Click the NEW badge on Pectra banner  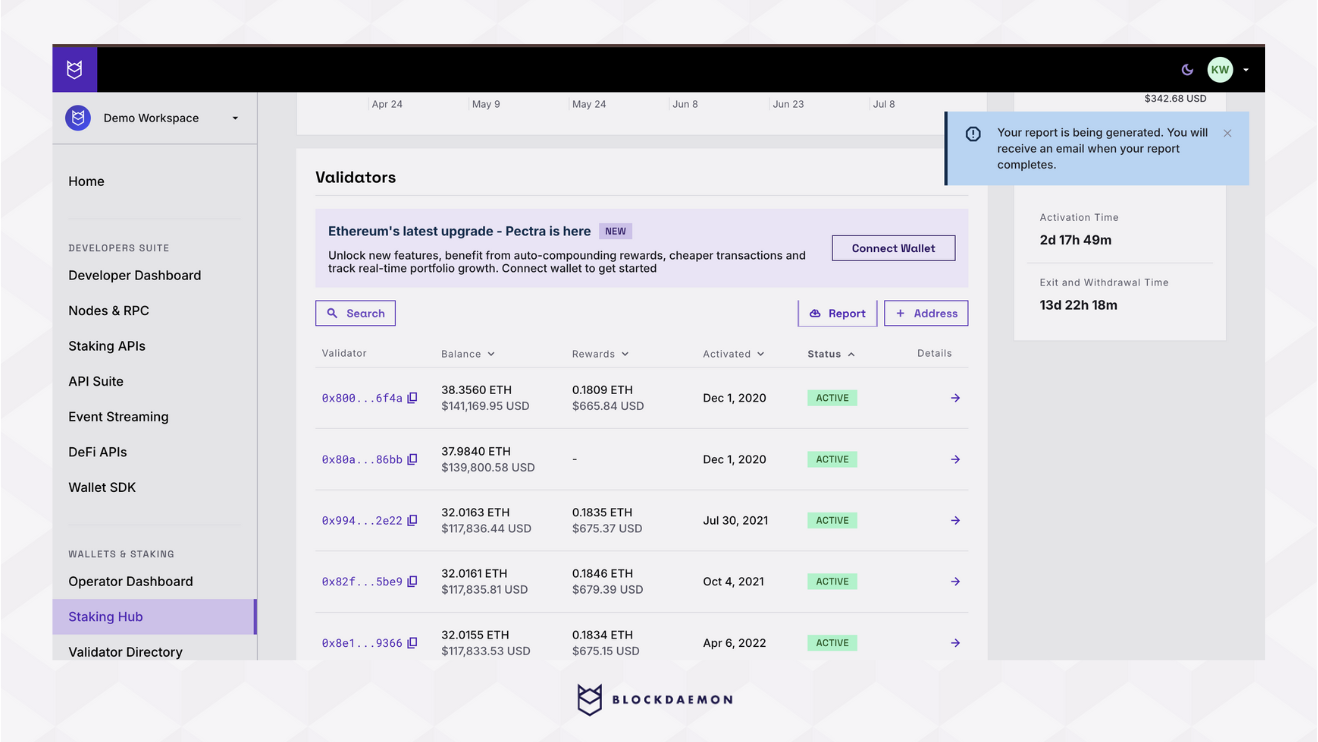point(615,231)
